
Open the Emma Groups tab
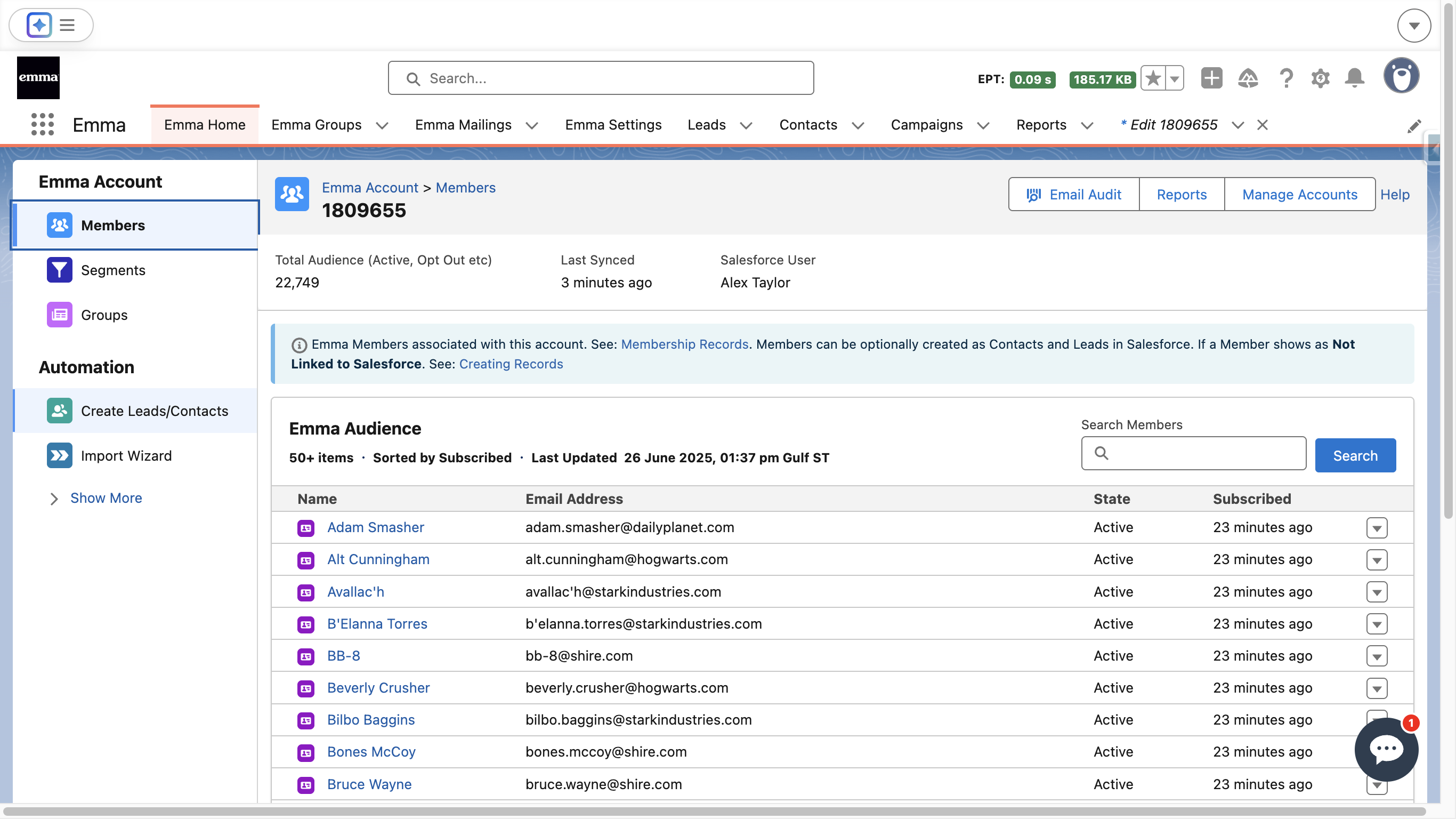(316, 124)
